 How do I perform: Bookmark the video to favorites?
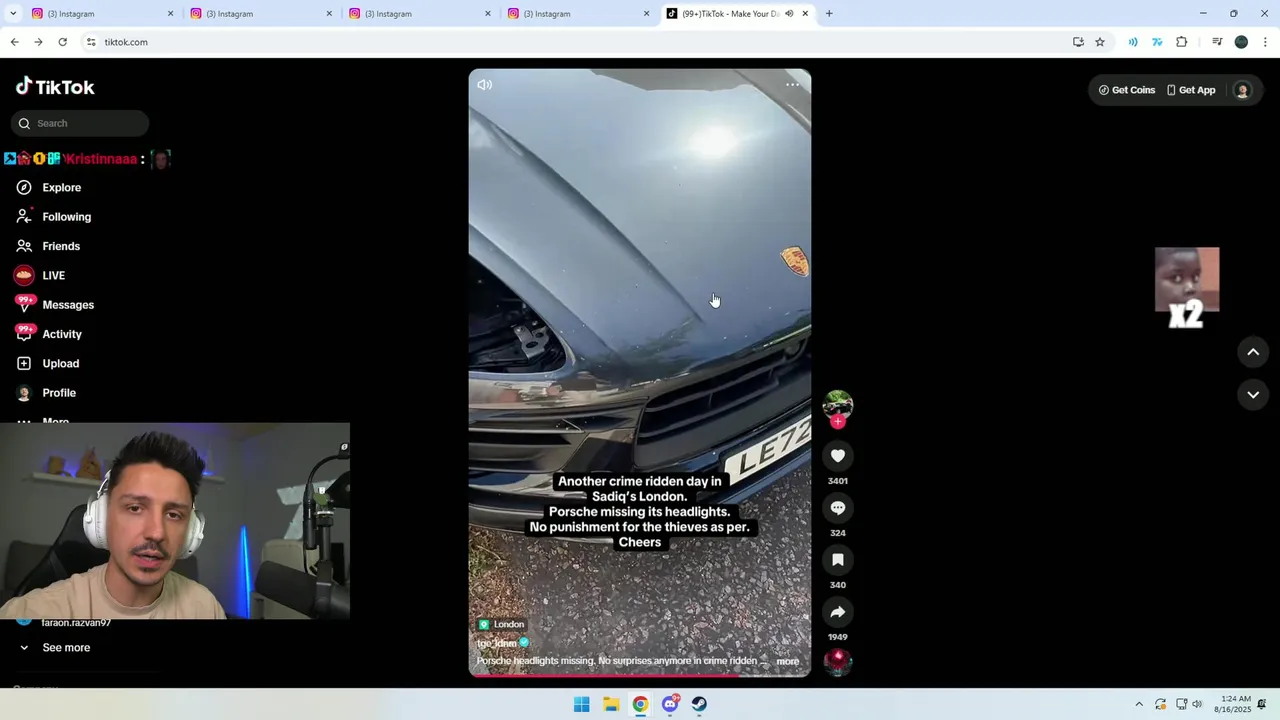tap(838, 560)
